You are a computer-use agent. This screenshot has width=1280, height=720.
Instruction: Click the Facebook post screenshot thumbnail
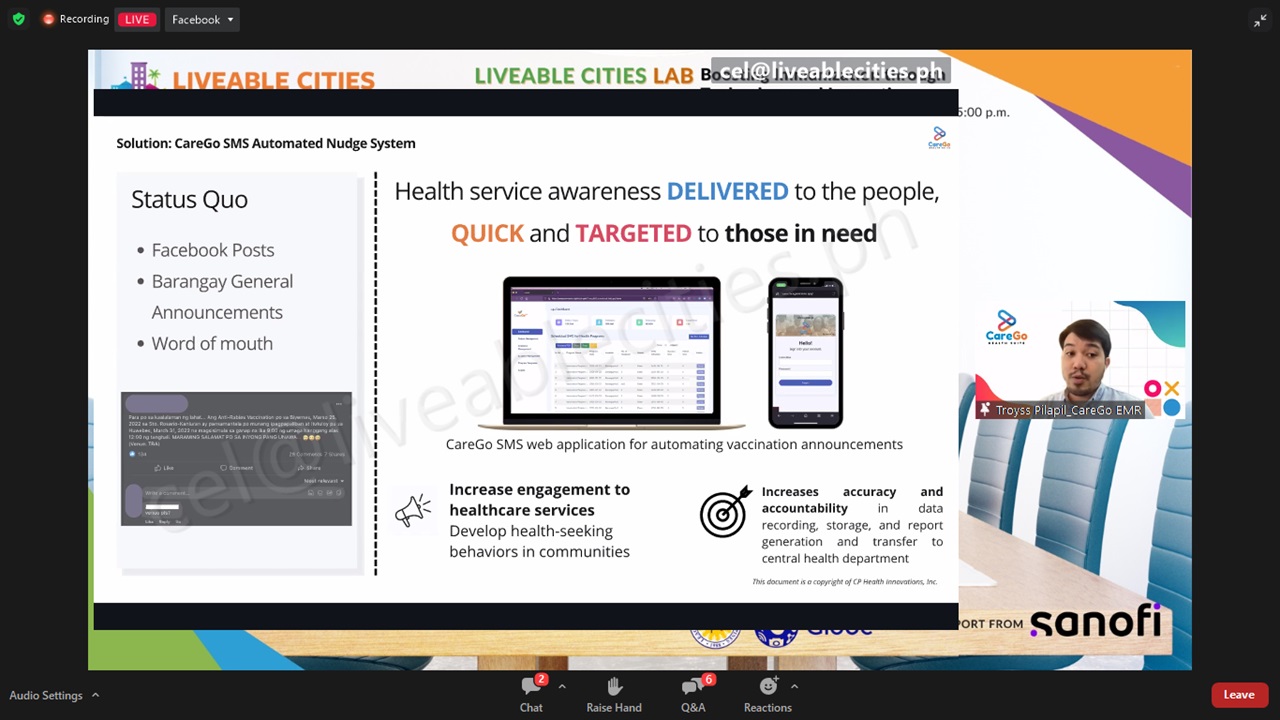click(x=236, y=459)
